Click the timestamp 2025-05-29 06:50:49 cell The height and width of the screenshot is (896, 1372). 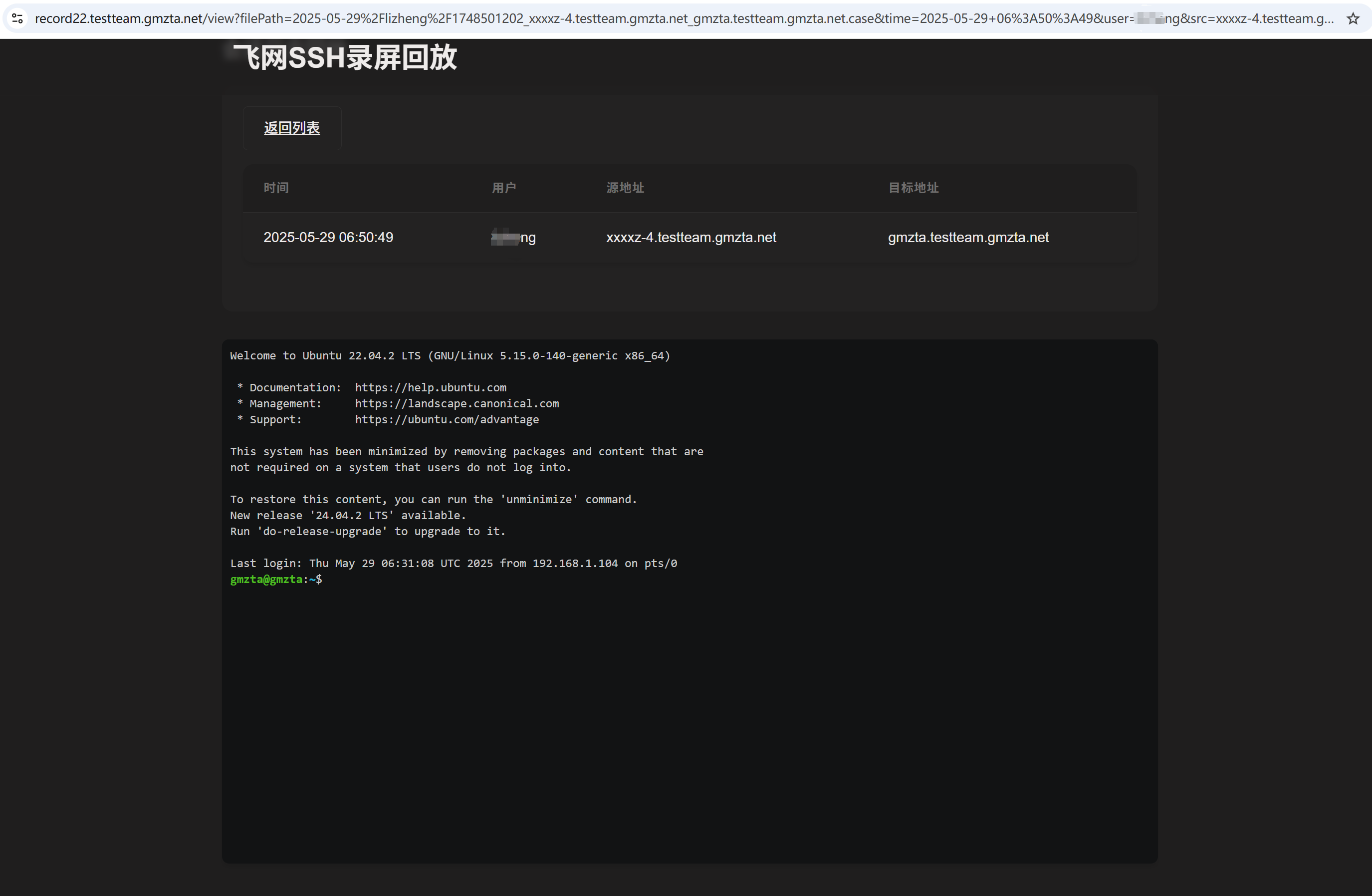pyautogui.click(x=328, y=237)
